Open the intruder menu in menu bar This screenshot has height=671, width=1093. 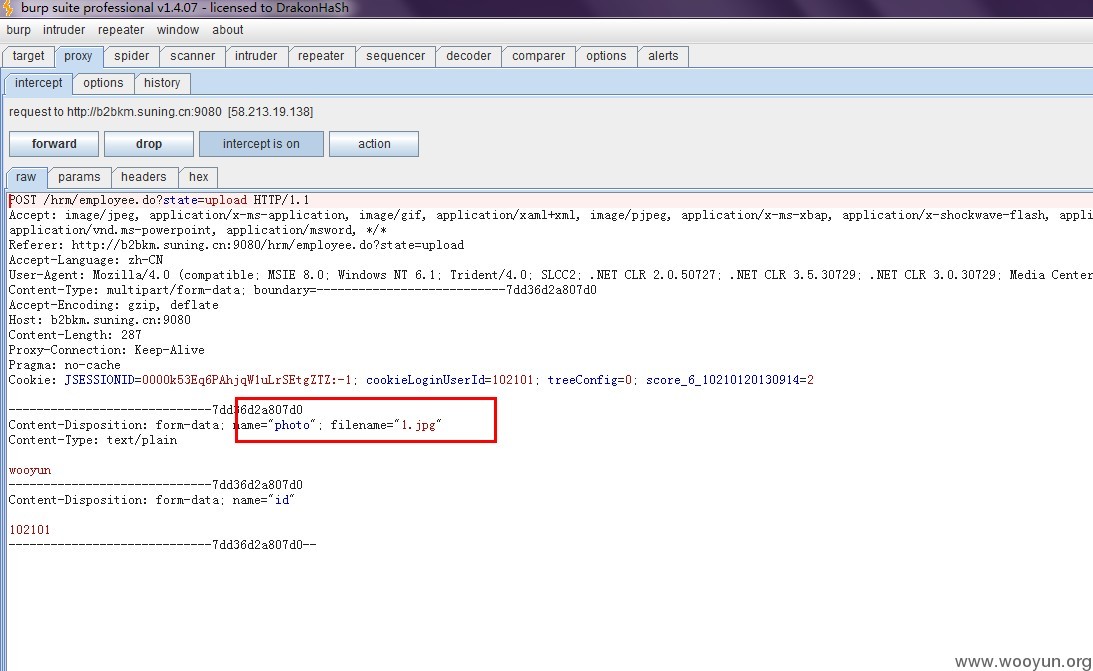pos(64,30)
